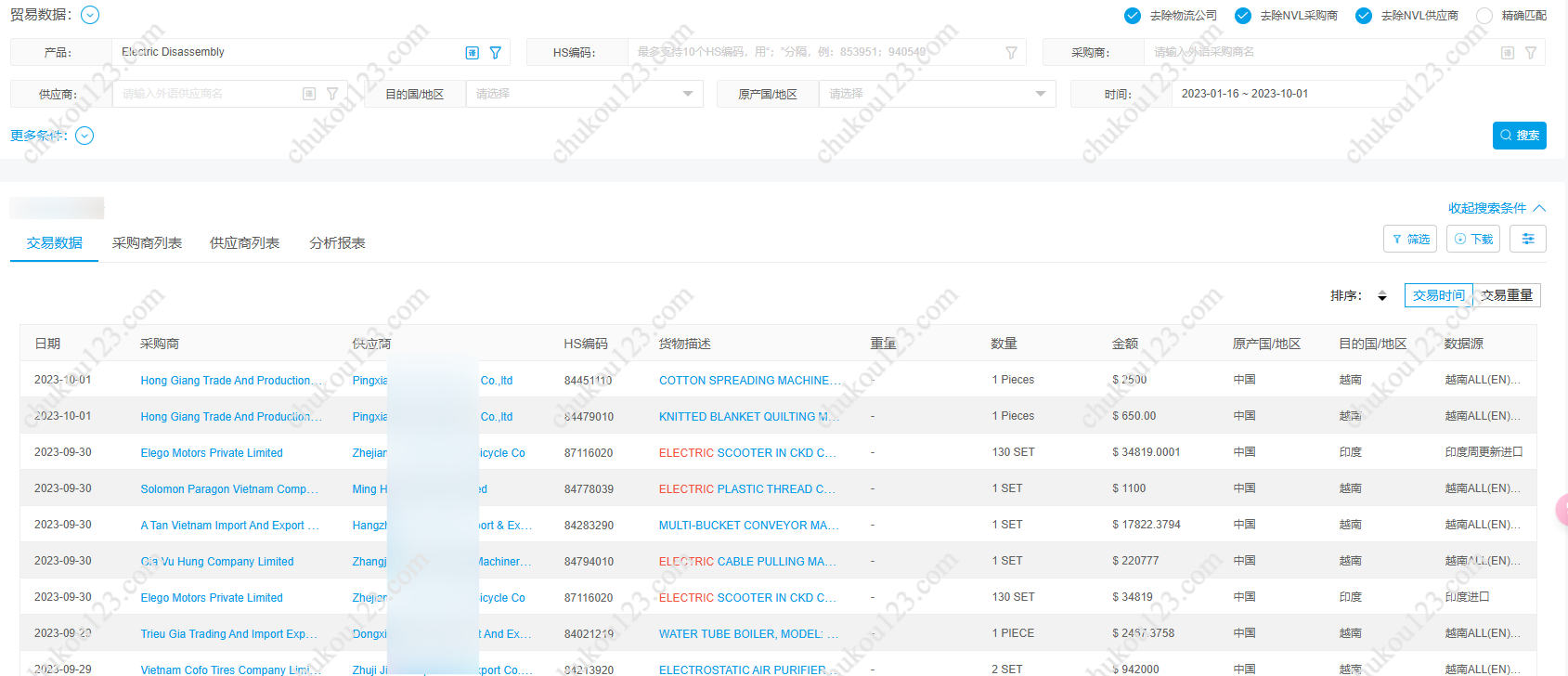Click the 筛选 filter button
Screen dimensions: 1568x676
tap(1410, 239)
